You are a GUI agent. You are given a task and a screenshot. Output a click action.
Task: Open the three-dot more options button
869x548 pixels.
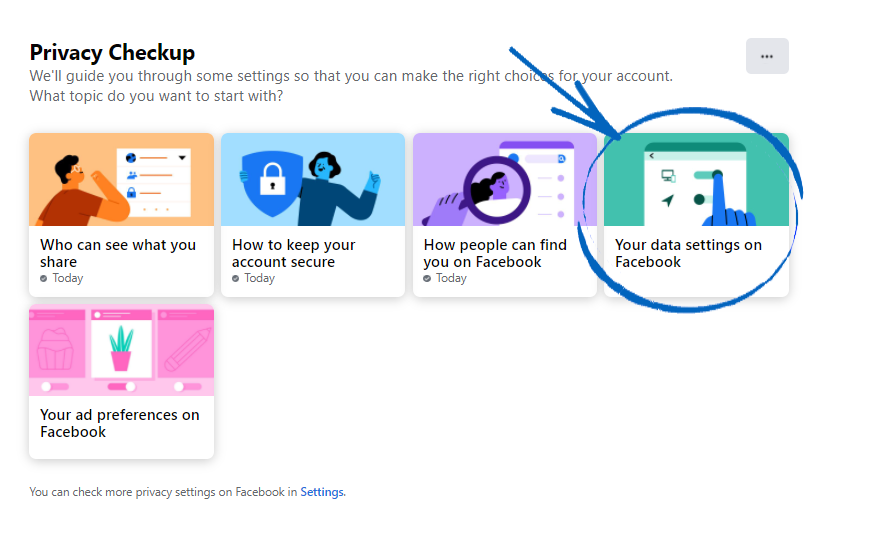[767, 56]
